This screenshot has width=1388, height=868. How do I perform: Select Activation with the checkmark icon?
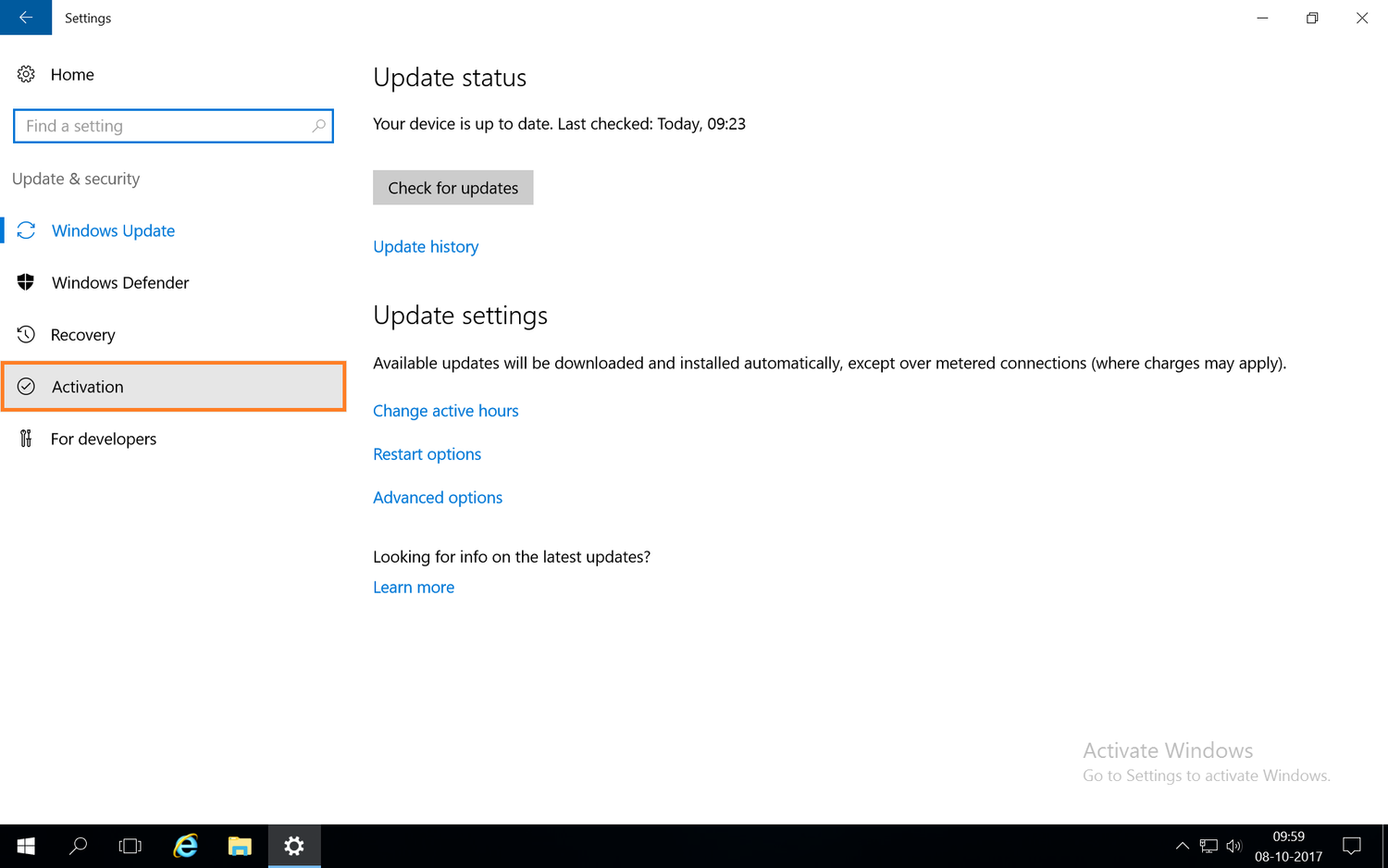pyautogui.click(x=88, y=386)
